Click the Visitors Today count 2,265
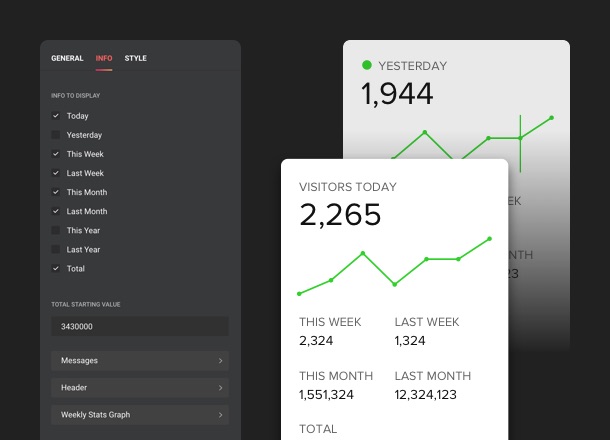The width and height of the screenshot is (610, 440). pos(340,215)
